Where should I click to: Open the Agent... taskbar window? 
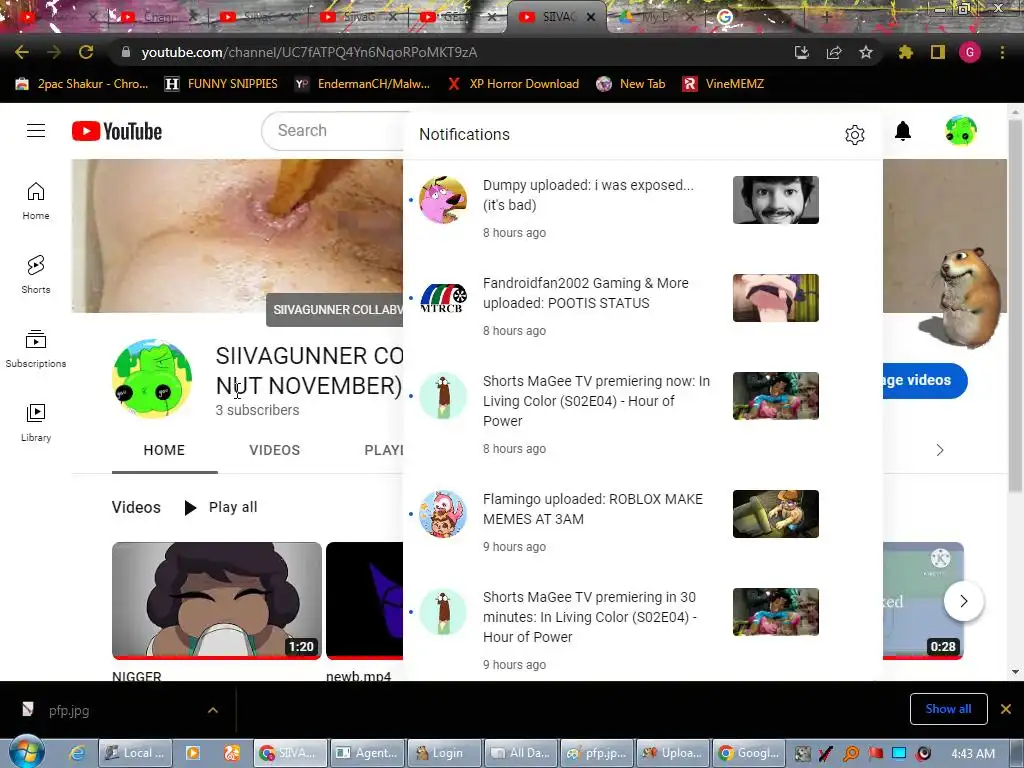pyautogui.click(x=368, y=753)
